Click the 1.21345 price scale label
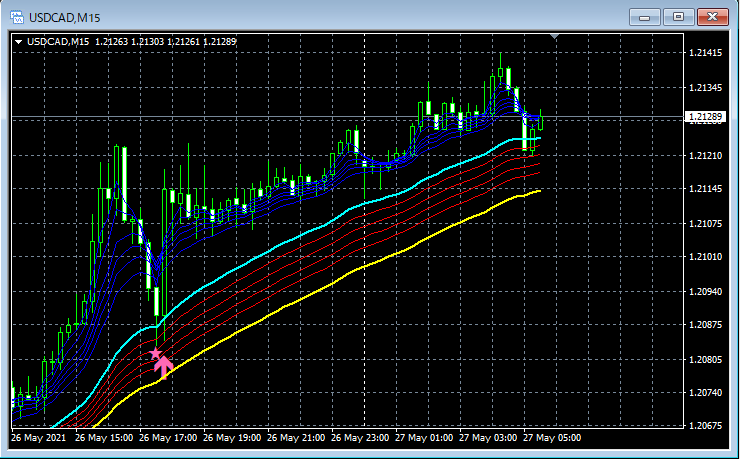 [x=706, y=88]
